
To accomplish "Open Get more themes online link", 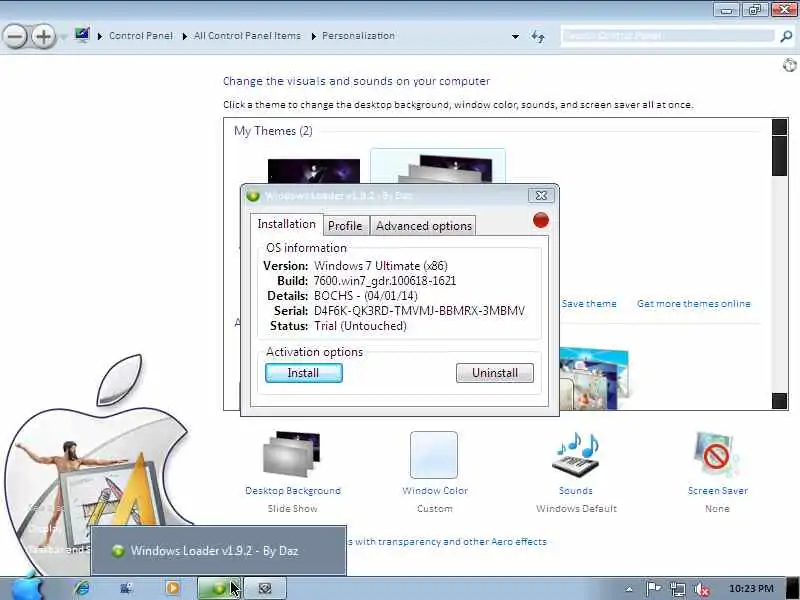I will [693, 304].
